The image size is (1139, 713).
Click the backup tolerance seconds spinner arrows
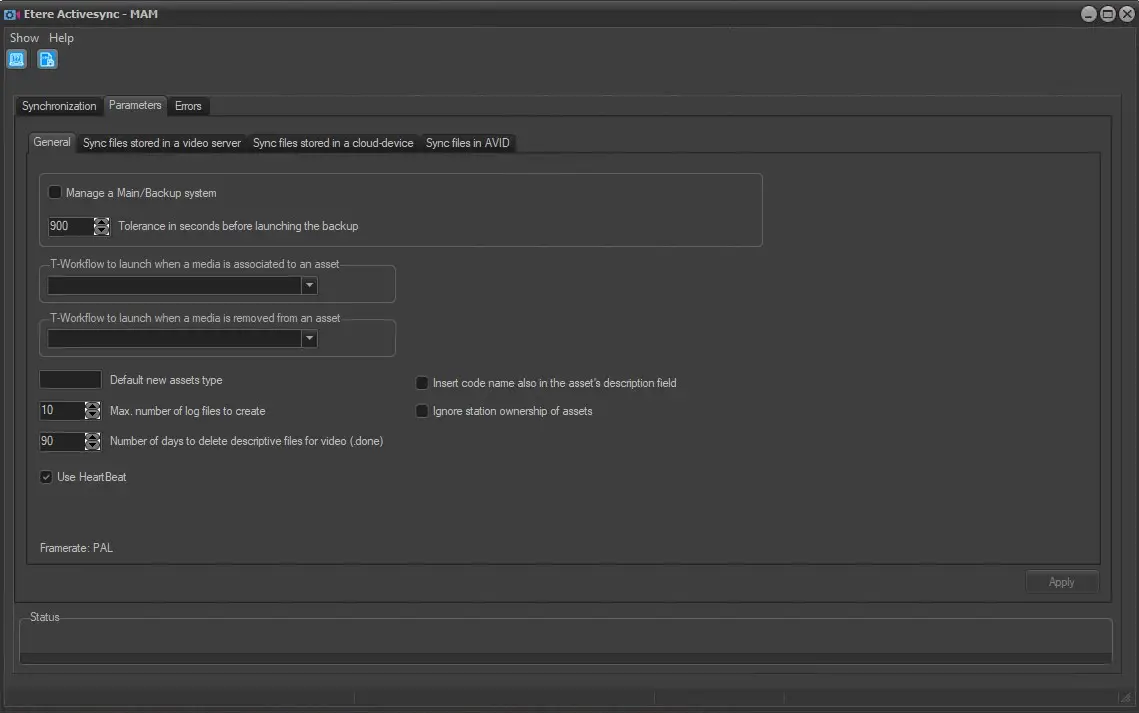click(x=101, y=226)
